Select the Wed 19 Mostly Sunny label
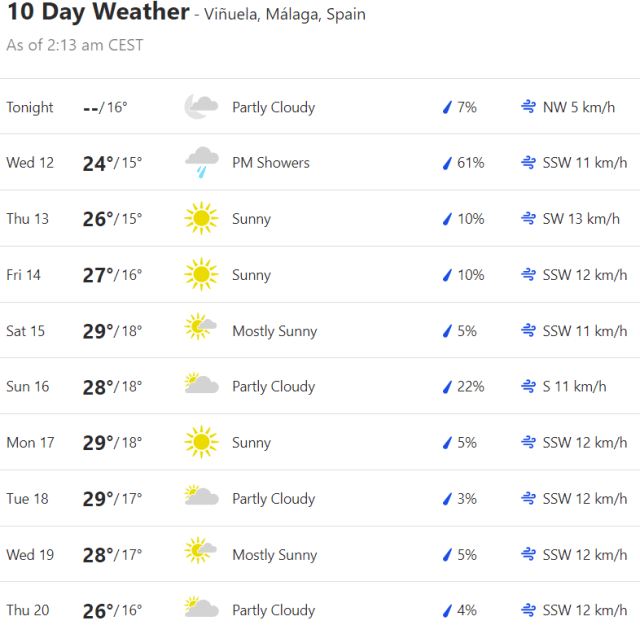The width and height of the screenshot is (640, 625). [x=274, y=554]
